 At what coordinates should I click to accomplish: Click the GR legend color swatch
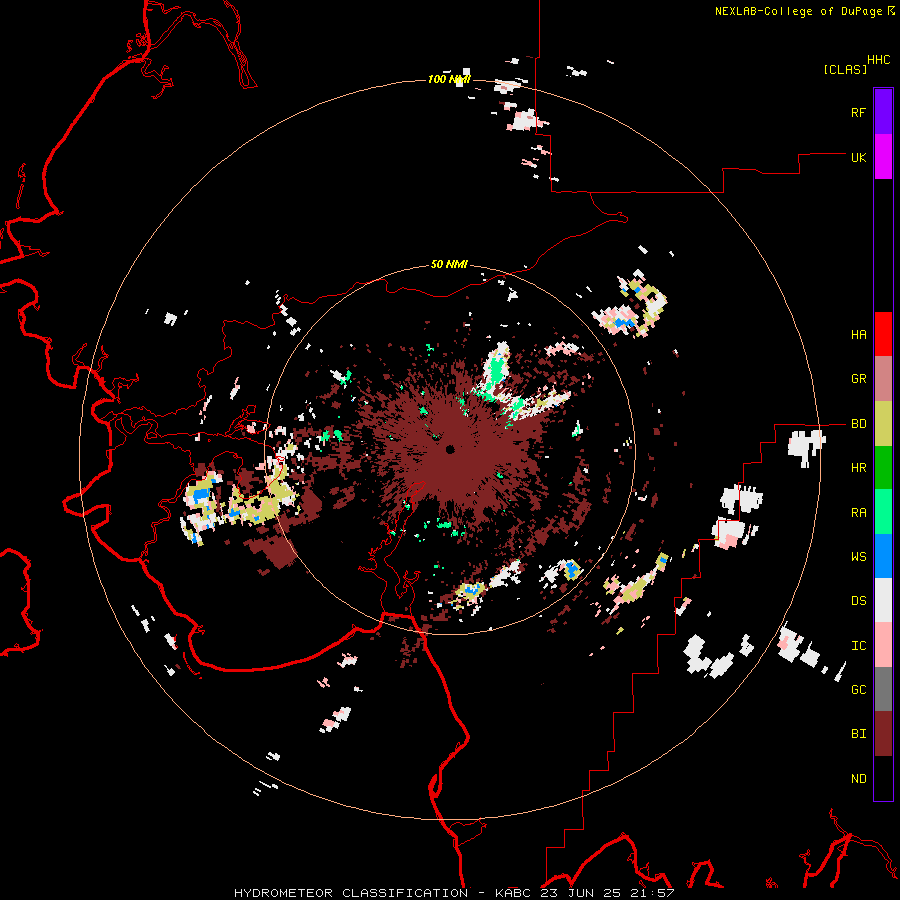tap(883, 379)
